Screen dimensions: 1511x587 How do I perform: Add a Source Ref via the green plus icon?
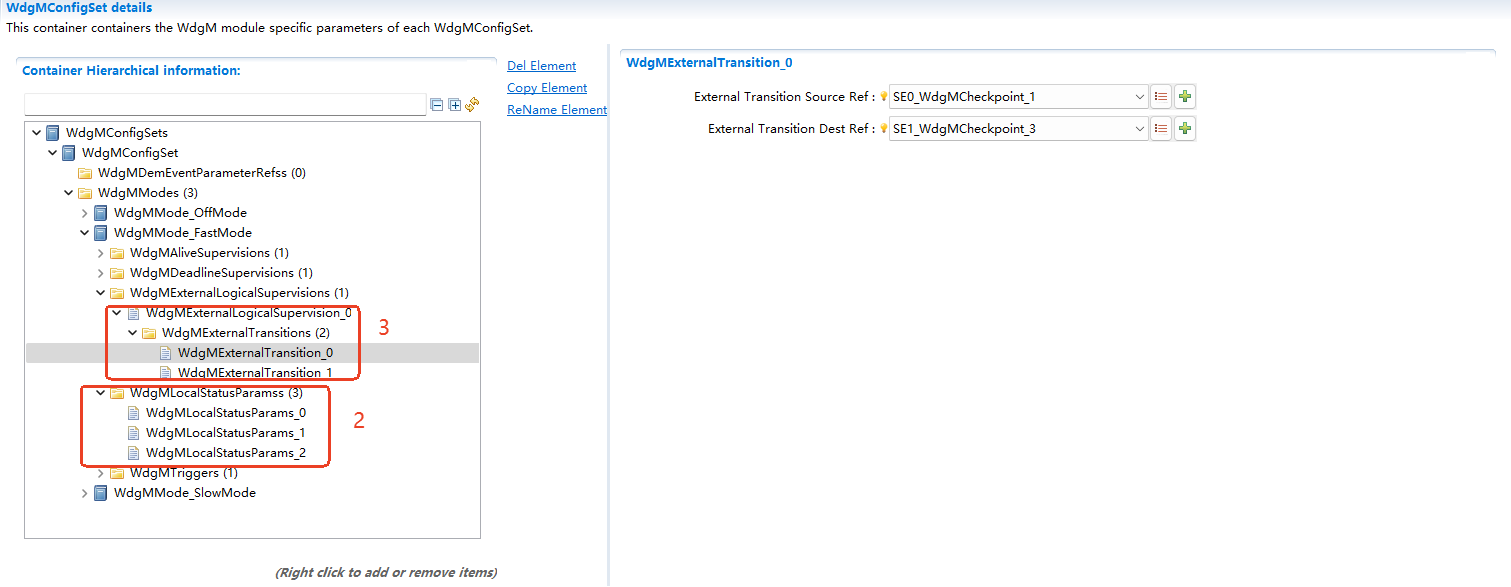(x=1184, y=96)
